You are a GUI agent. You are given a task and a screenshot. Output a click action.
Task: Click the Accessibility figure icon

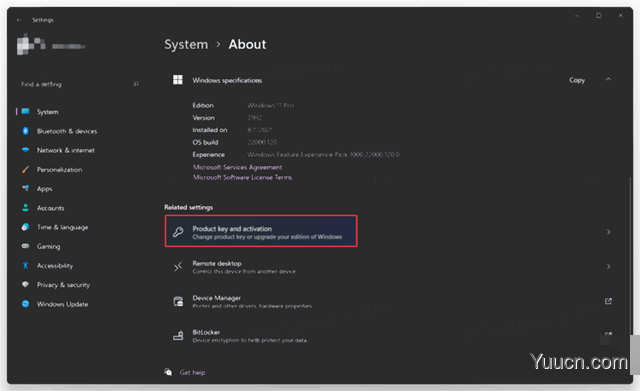(25, 265)
